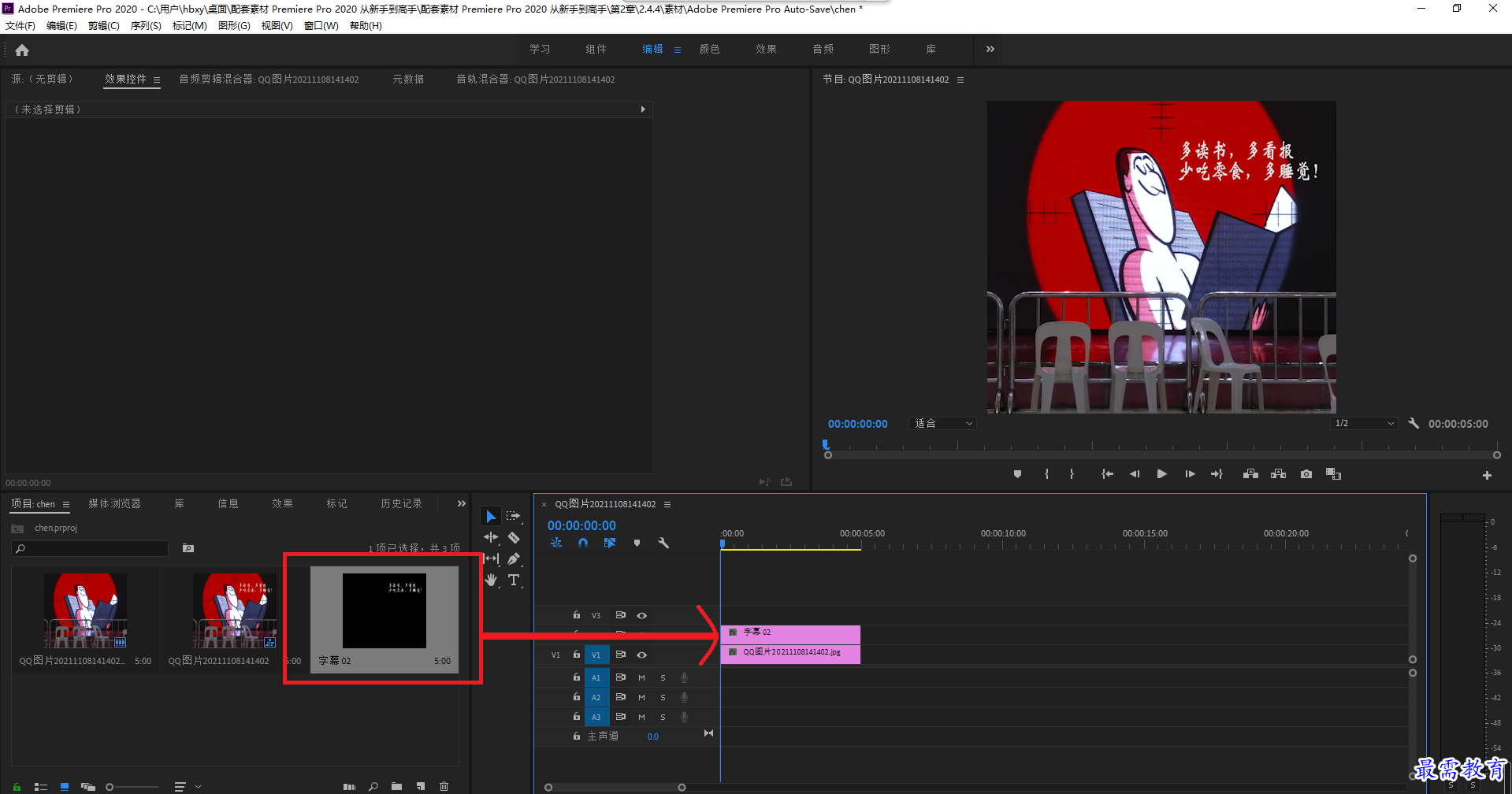
Task: Open sort icons dropdown in Project panel
Action: (186, 786)
